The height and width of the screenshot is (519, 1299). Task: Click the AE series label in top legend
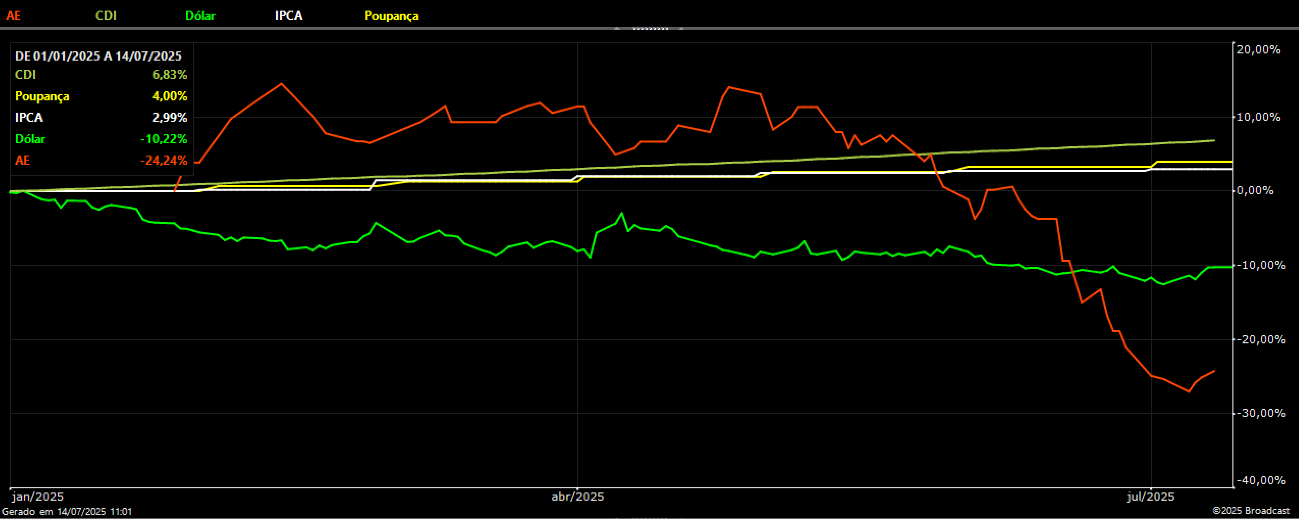point(14,16)
